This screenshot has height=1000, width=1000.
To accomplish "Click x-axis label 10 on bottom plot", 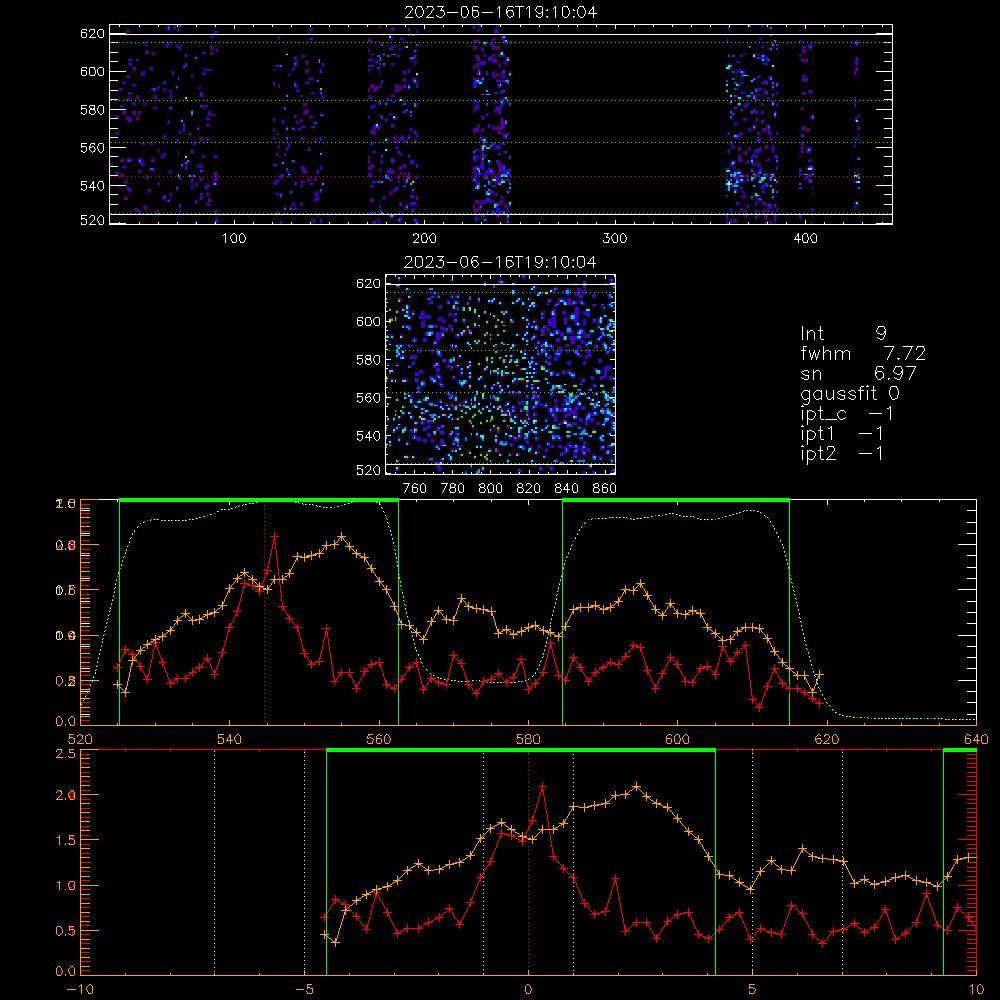I will click(x=976, y=989).
